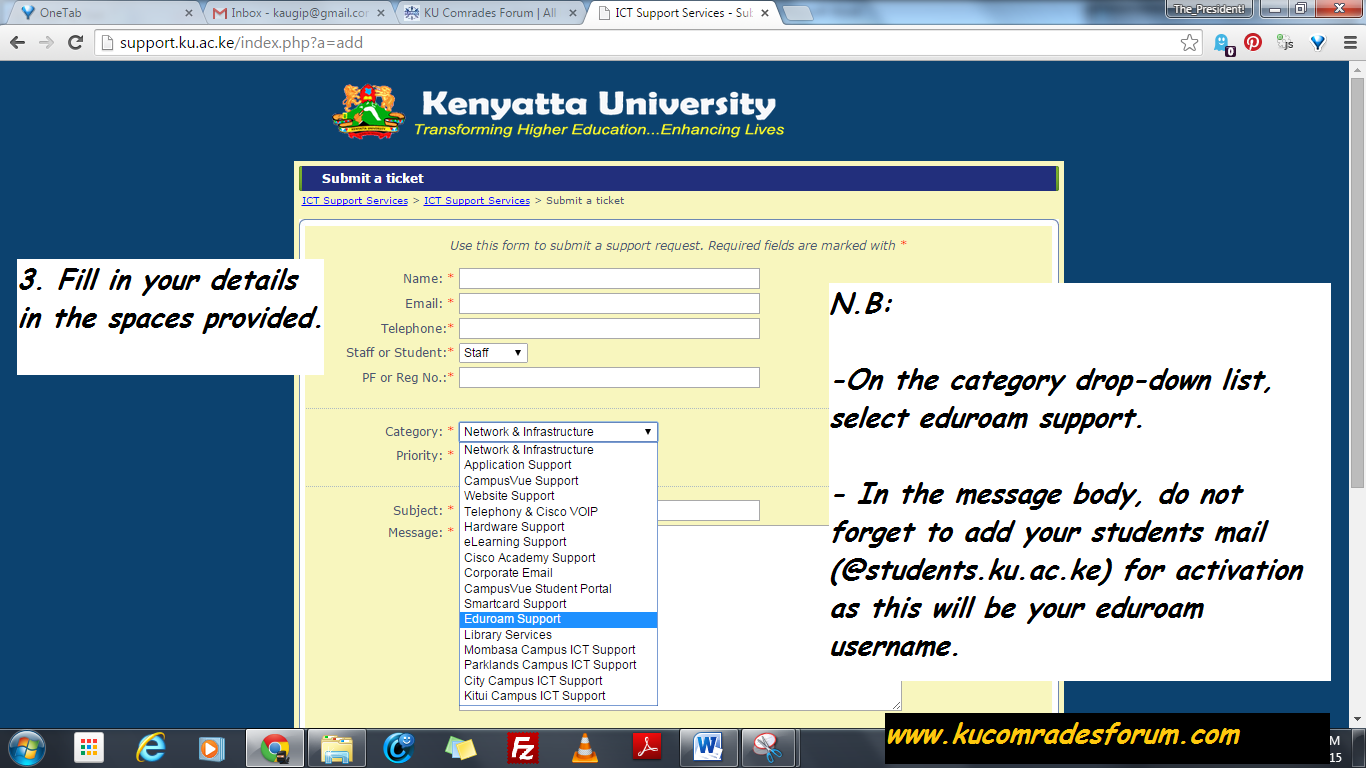Select CampusVue Student Portal option

pyautogui.click(x=558, y=589)
